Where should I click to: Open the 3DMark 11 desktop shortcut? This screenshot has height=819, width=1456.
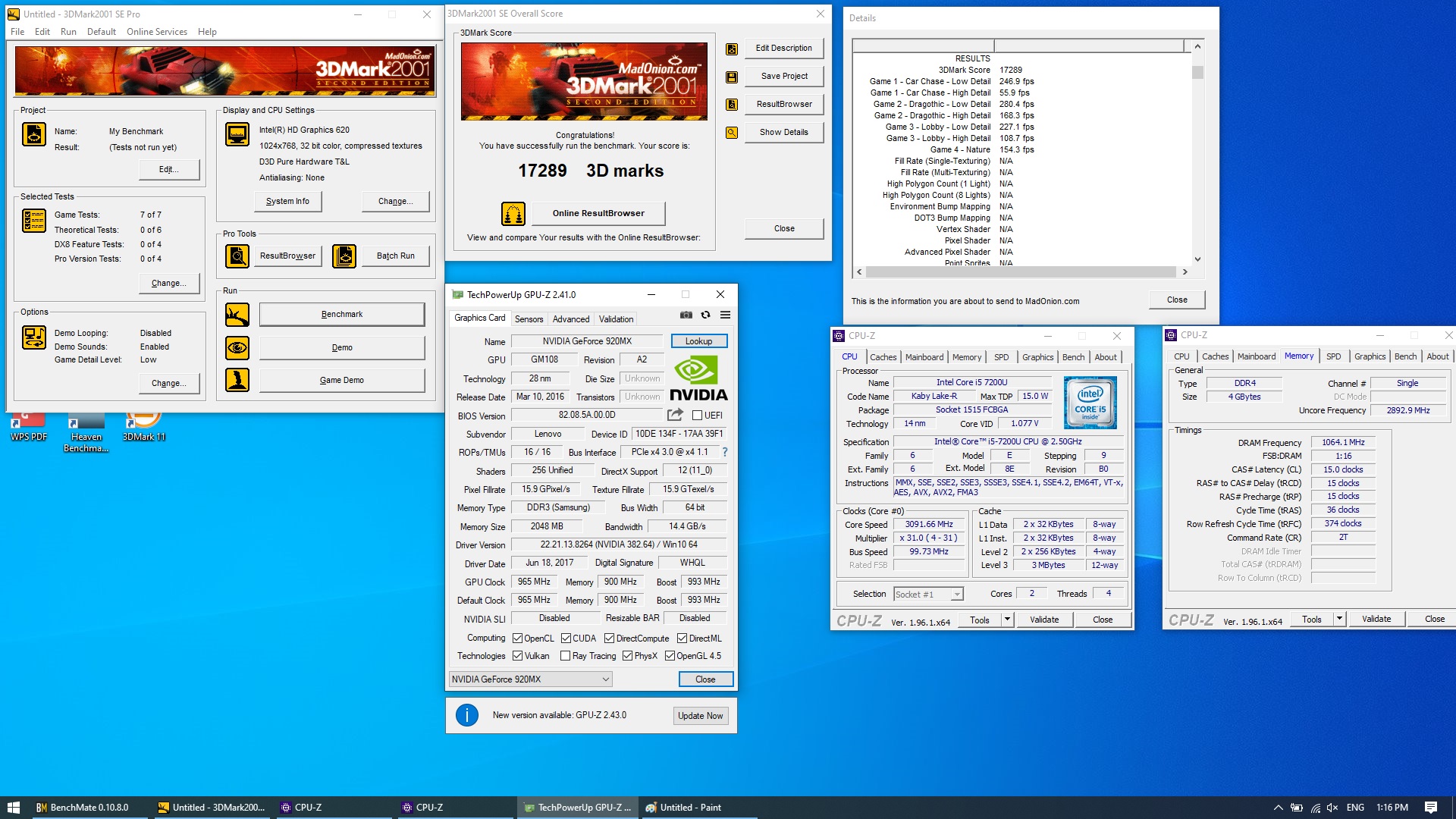(144, 427)
